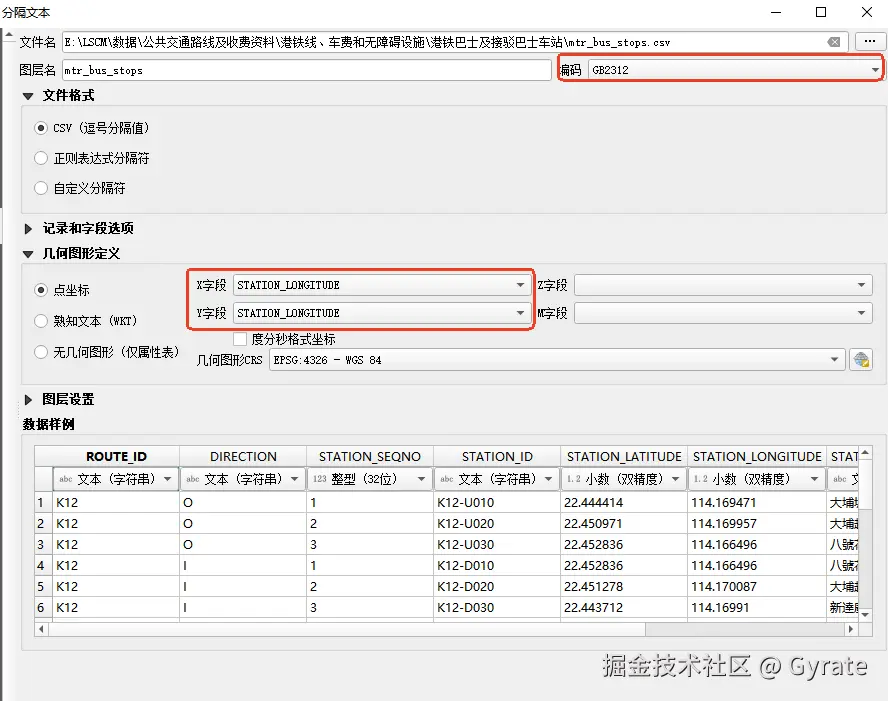
Task: Collapse the 文件格式 section
Action: (x=28, y=96)
